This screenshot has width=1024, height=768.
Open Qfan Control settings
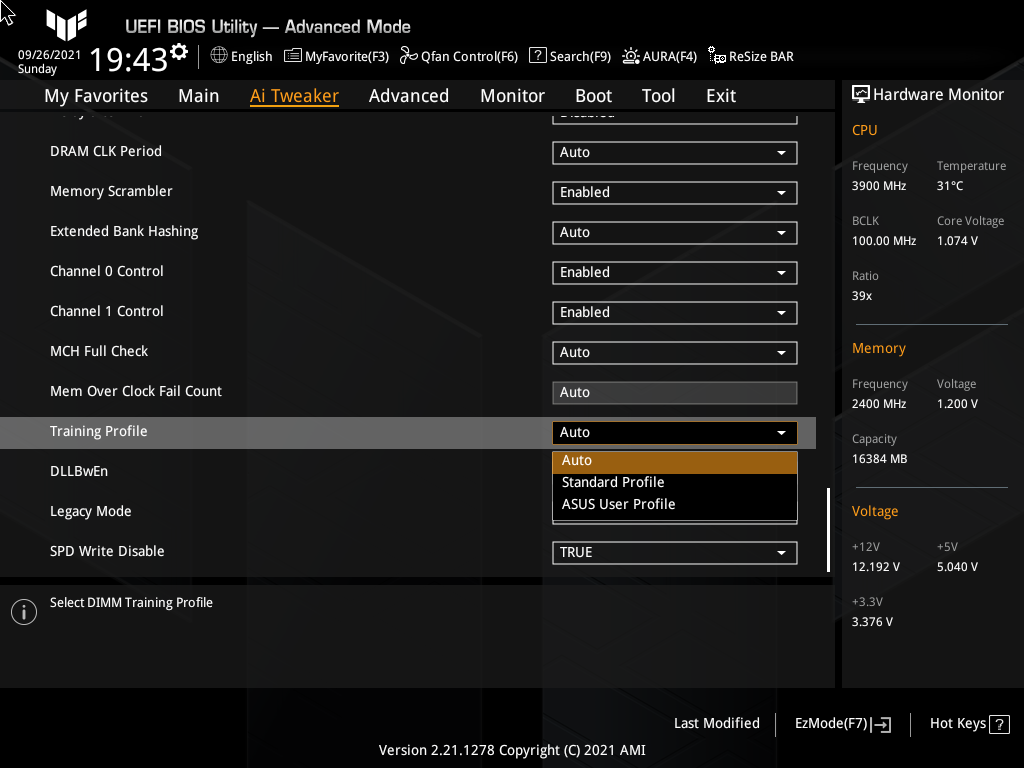click(458, 56)
